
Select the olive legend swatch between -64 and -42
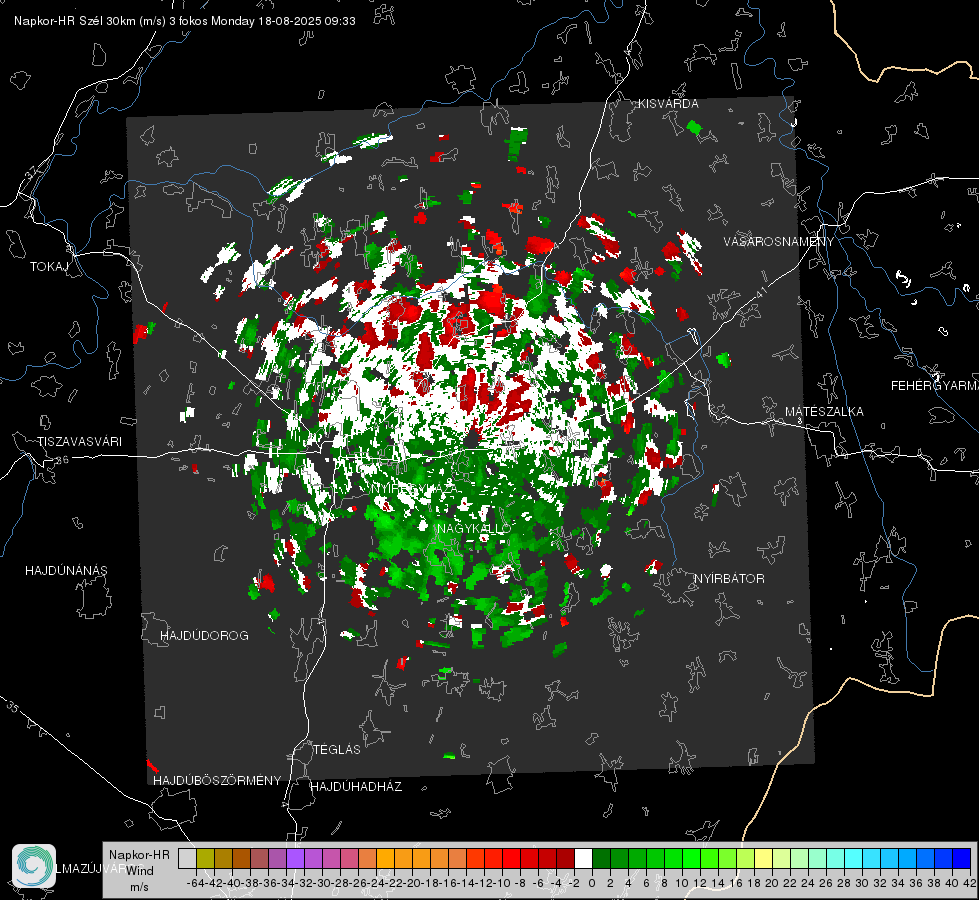[205, 858]
